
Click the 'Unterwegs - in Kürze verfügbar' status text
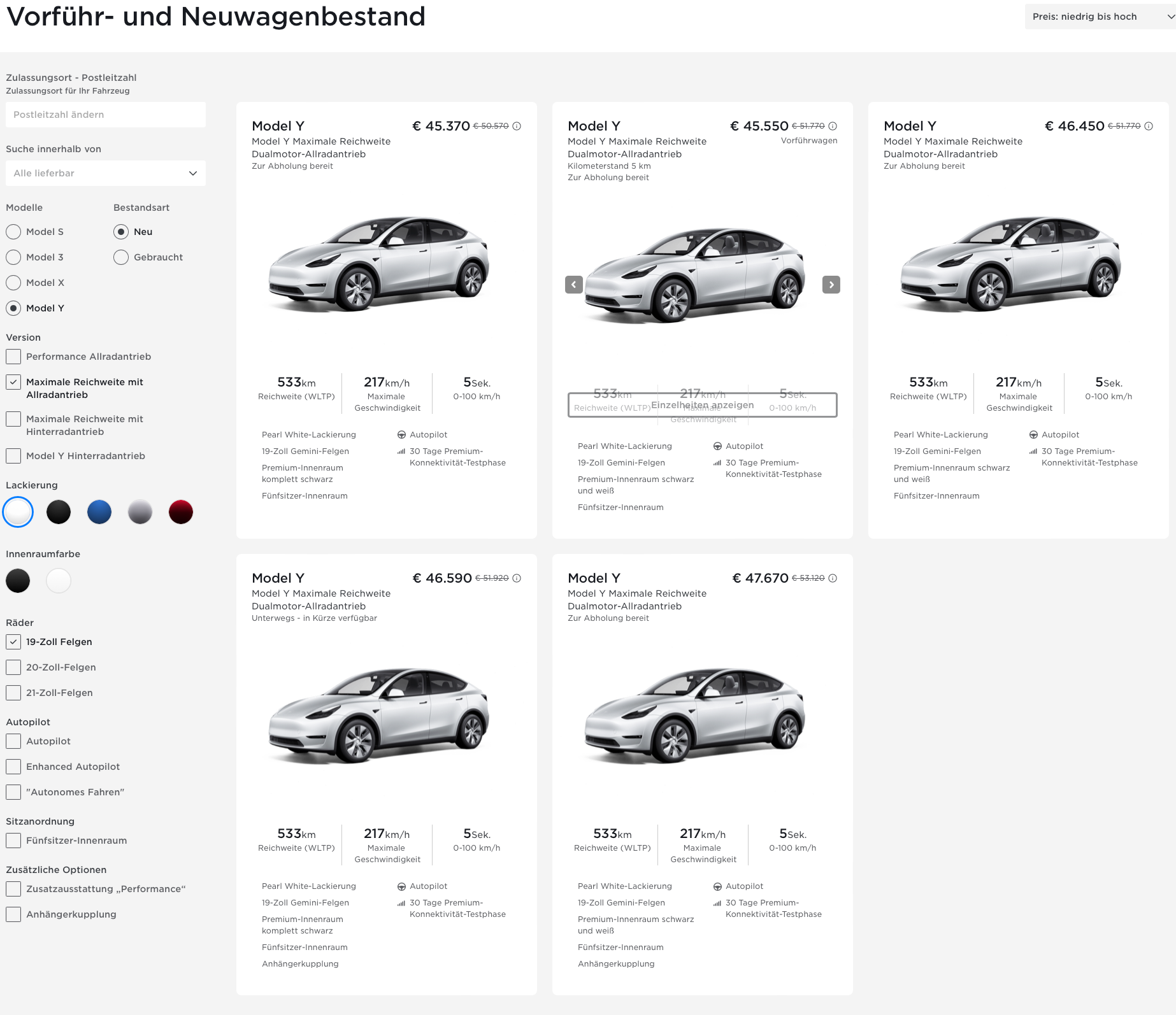pyautogui.click(x=314, y=618)
